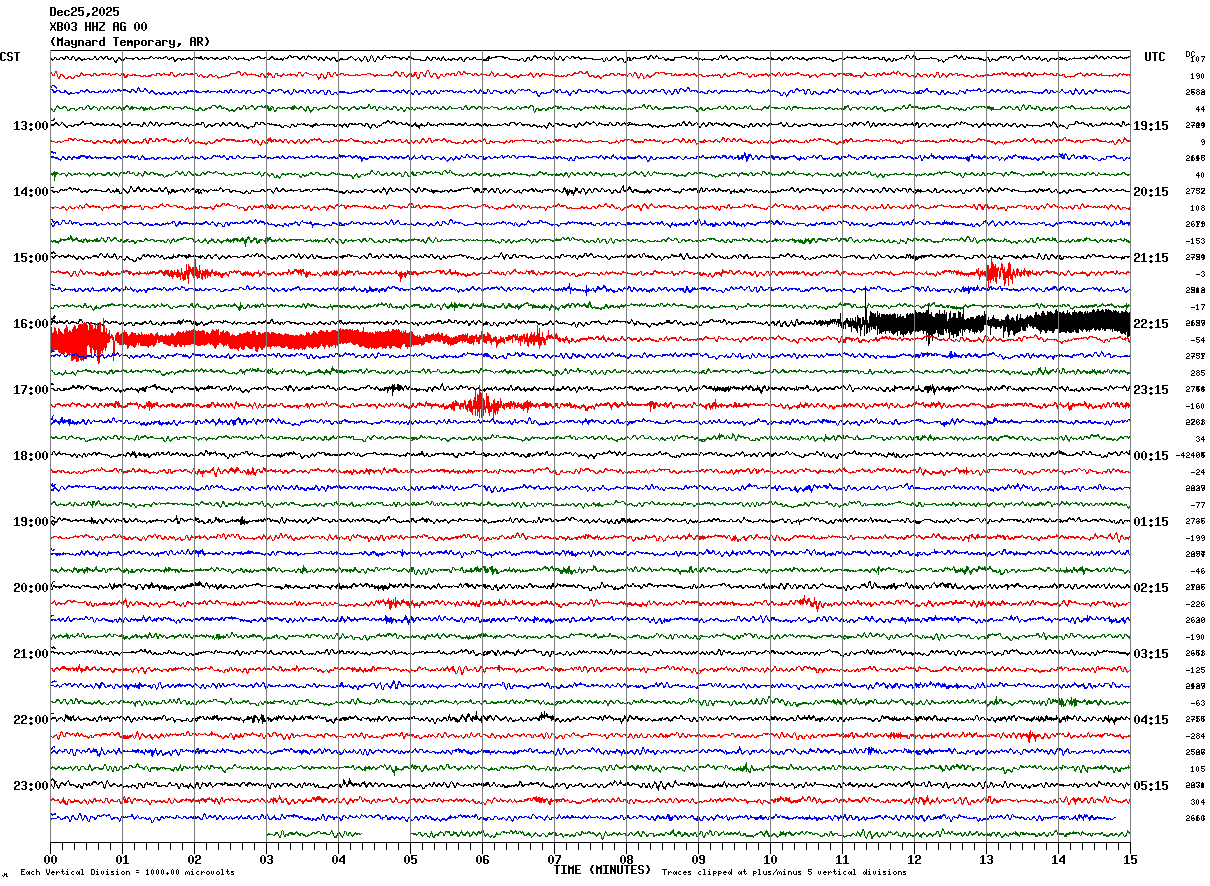
Task: Click the 04:15 UTC time label
Action: (1151, 720)
